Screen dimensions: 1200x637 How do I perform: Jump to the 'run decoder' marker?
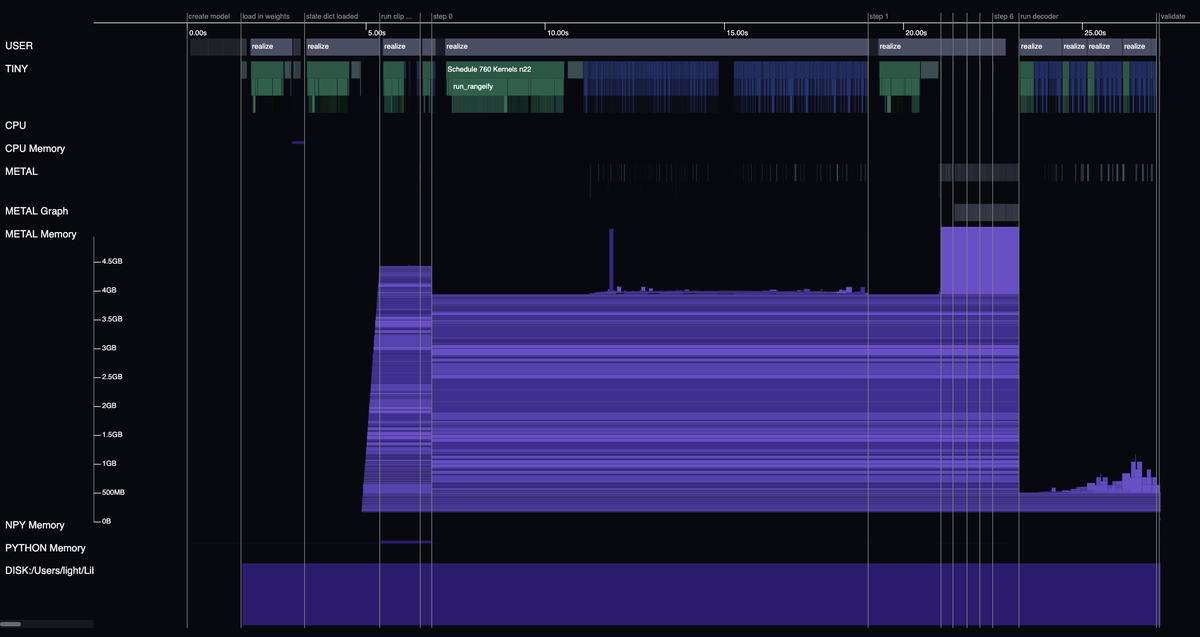coord(1039,16)
